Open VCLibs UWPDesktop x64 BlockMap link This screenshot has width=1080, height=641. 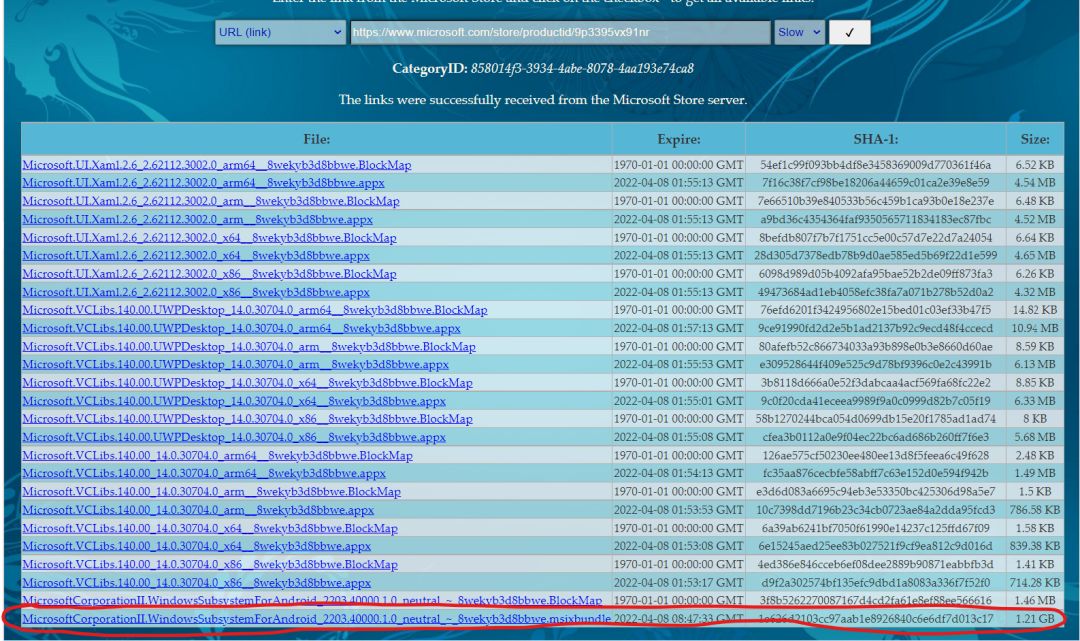coord(247,383)
